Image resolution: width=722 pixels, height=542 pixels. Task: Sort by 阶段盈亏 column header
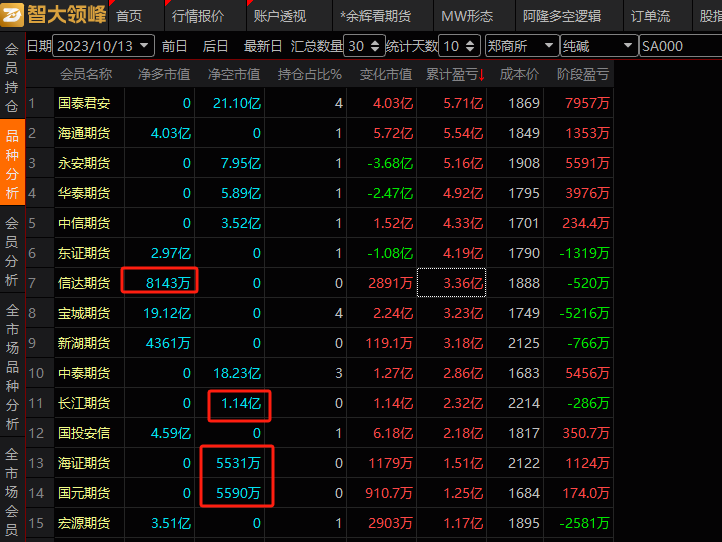tap(582, 74)
